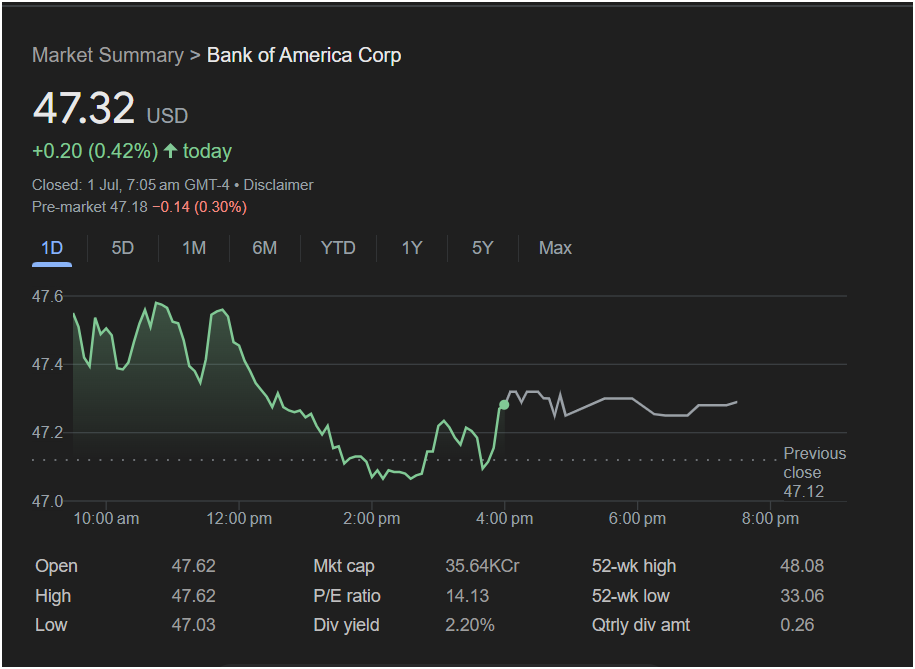Click the 47.6 y-axis label
Screen dimensions: 915x669
coord(47,297)
